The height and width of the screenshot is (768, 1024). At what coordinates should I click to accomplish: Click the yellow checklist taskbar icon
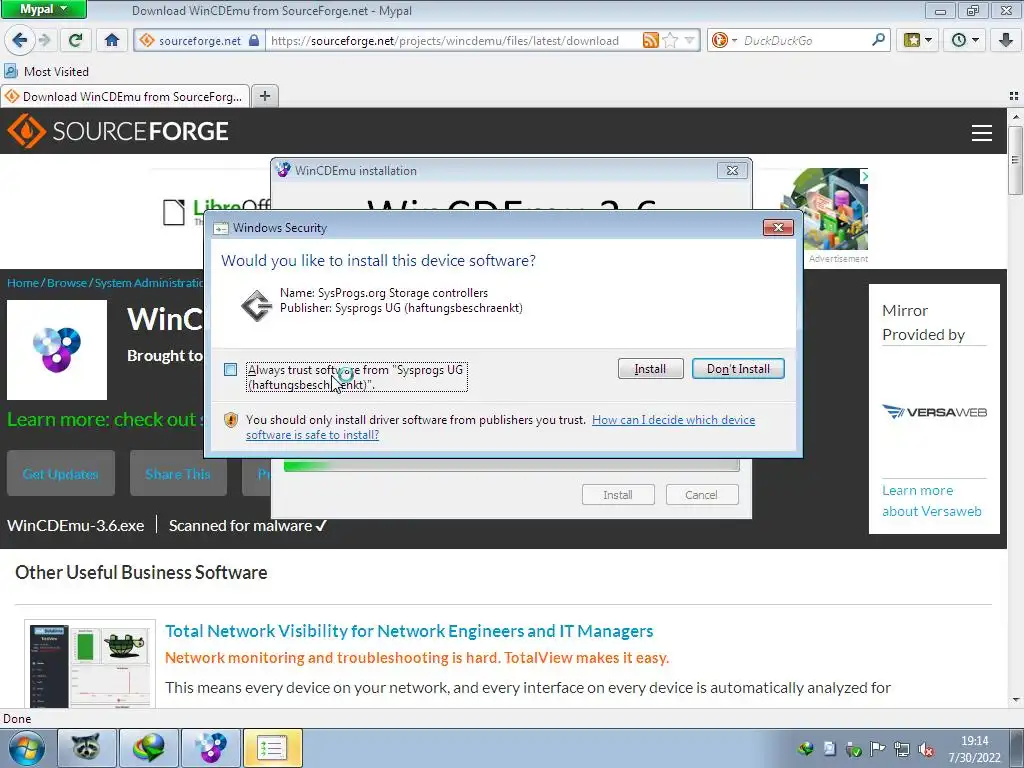coord(272,748)
